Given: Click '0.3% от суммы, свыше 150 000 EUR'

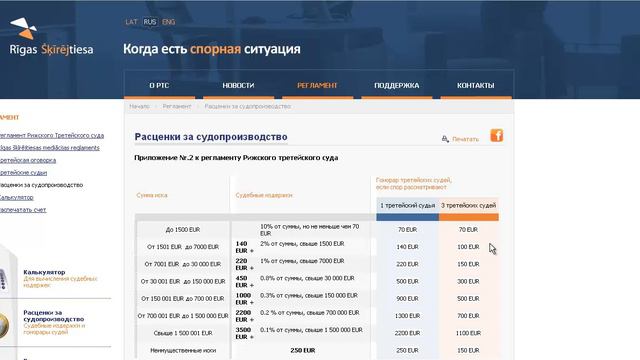Looking at the screenshot, I should pos(309,295).
